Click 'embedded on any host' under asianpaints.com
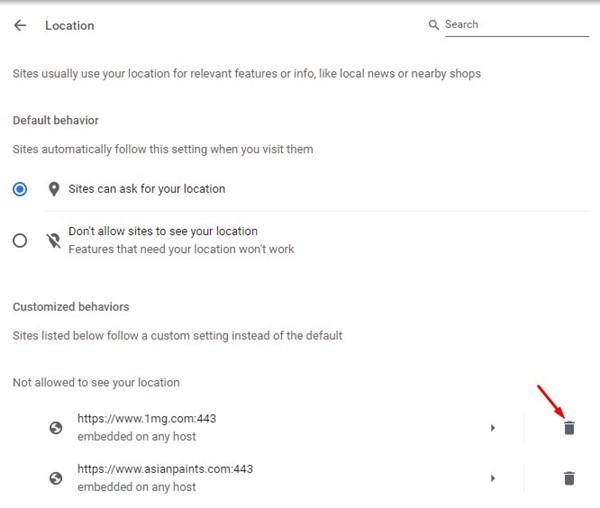Viewport: 600px width, 508px height. 136,487
